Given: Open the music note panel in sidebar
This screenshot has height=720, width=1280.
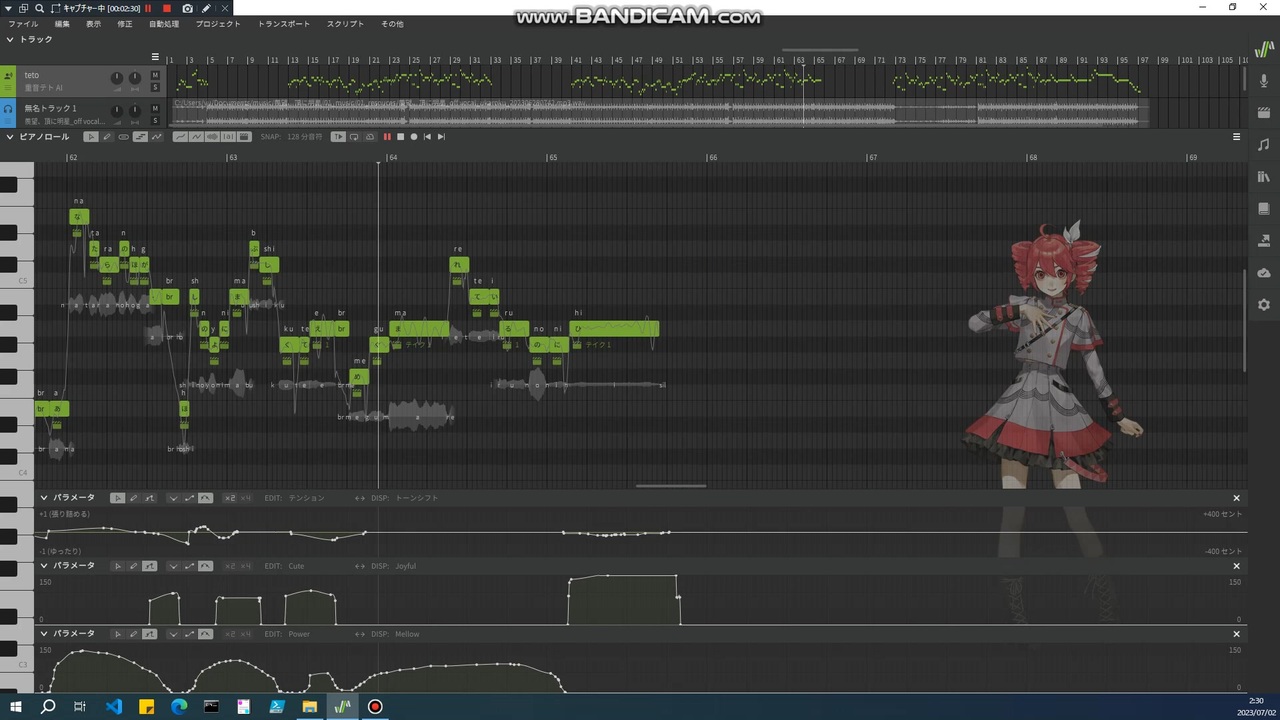Looking at the screenshot, I should pyautogui.click(x=1264, y=144).
